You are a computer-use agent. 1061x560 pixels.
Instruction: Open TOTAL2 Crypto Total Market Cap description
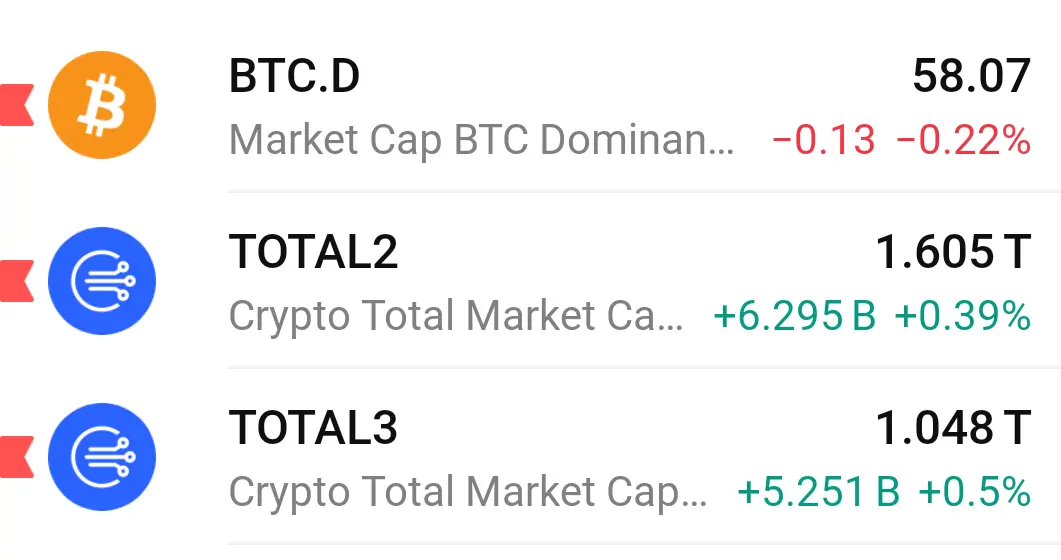pyautogui.click(x=456, y=316)
